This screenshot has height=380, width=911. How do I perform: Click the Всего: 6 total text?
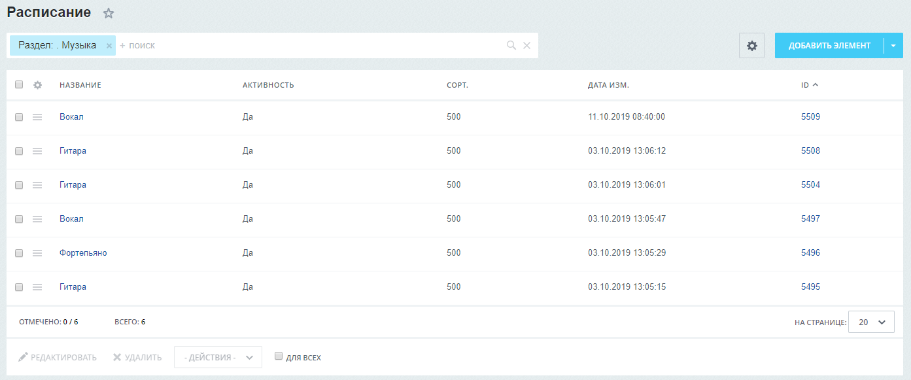coord(131,321)
